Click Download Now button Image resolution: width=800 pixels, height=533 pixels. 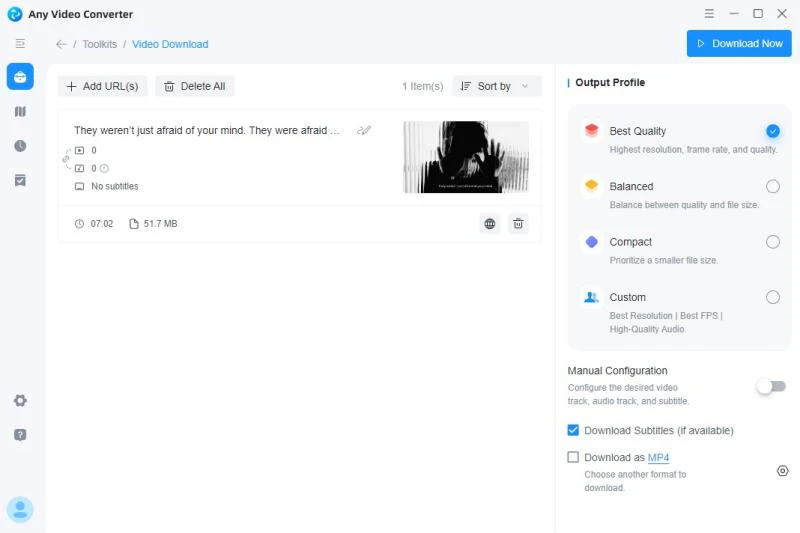(x=739, y=43)
